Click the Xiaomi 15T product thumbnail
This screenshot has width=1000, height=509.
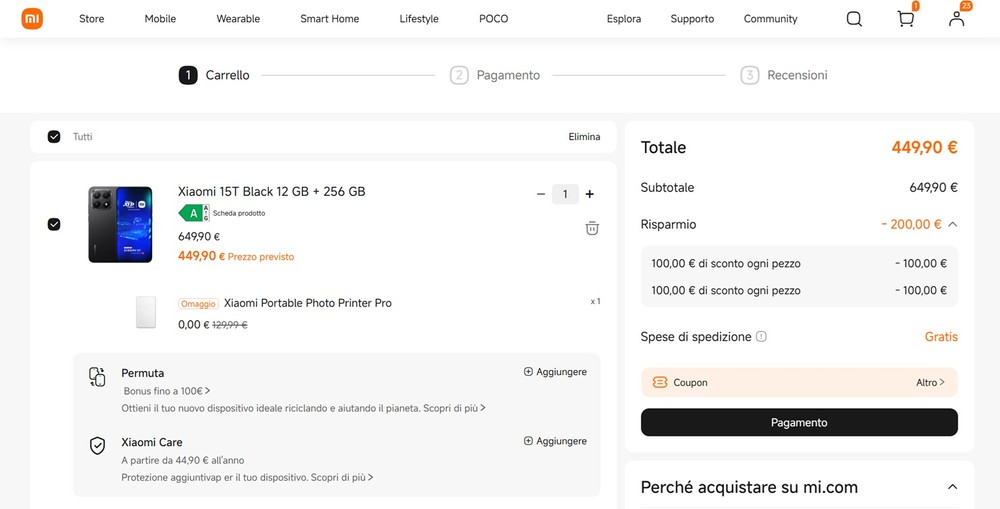coord(120,224)
